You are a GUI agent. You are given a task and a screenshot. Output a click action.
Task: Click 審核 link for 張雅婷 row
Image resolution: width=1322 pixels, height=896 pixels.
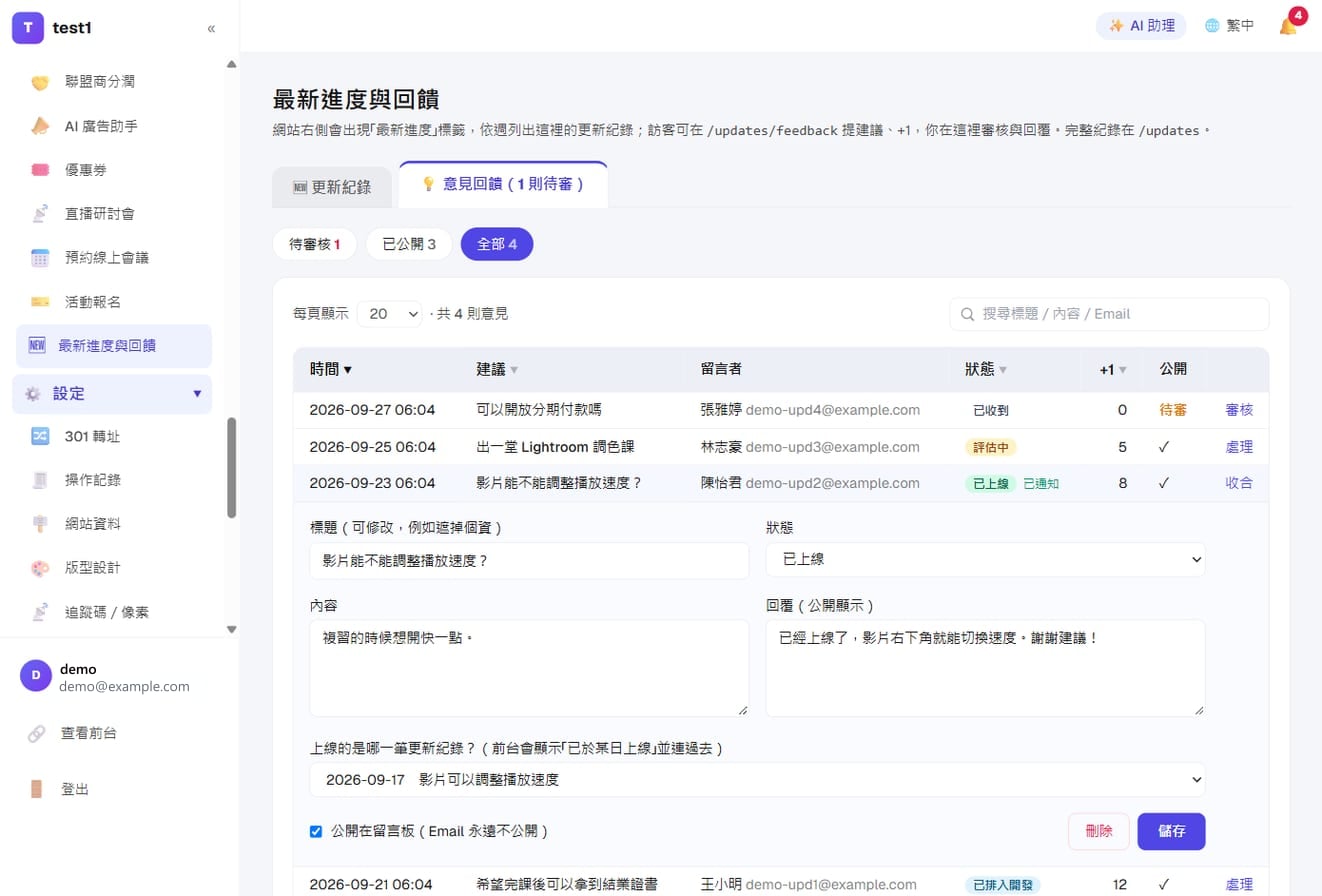tap(1239, 410)
